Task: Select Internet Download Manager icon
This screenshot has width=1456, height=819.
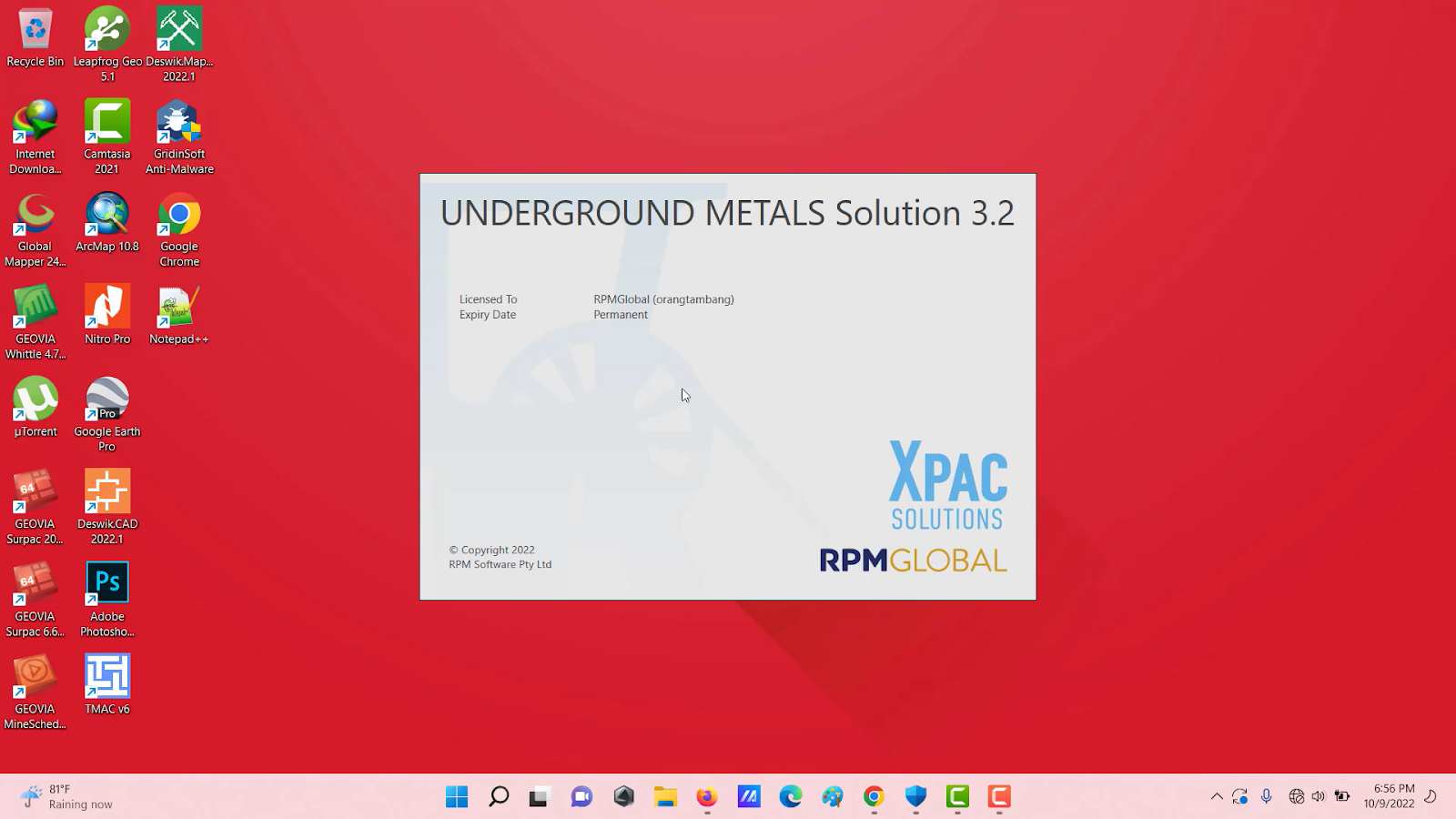Action: [x=35, y=136]
